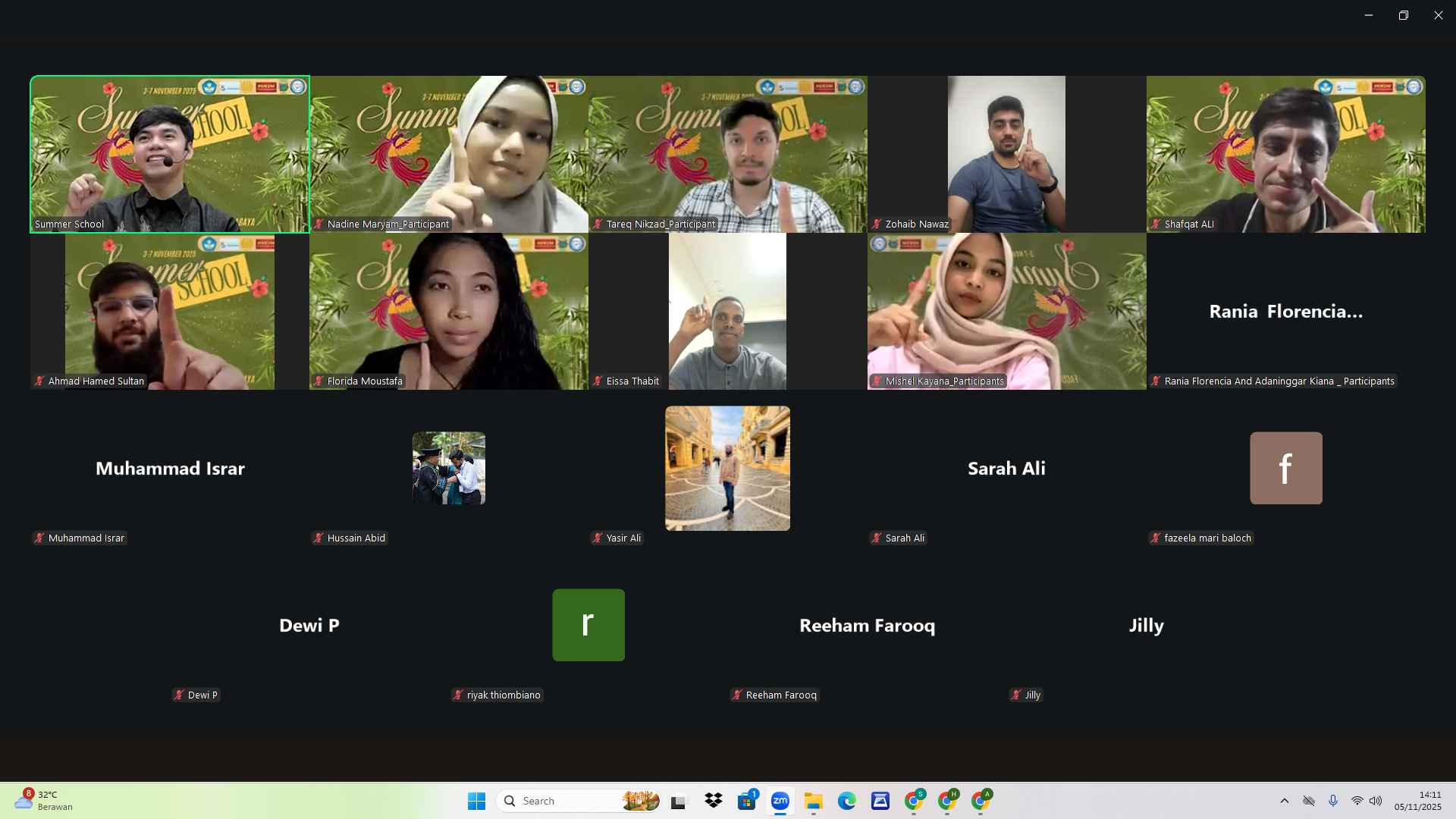Open the Zoom app taskbar icon
The width and height of the screenshot is (1456, 819).
pyautogui.click(x=780, y=801)
